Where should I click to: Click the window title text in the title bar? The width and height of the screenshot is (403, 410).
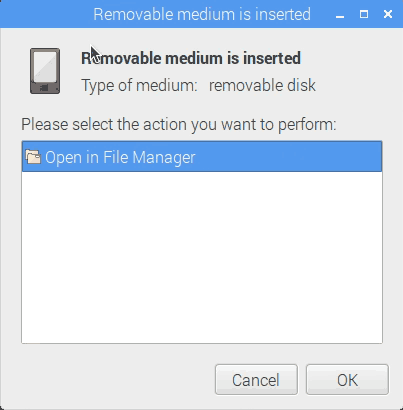click(202, 14)
